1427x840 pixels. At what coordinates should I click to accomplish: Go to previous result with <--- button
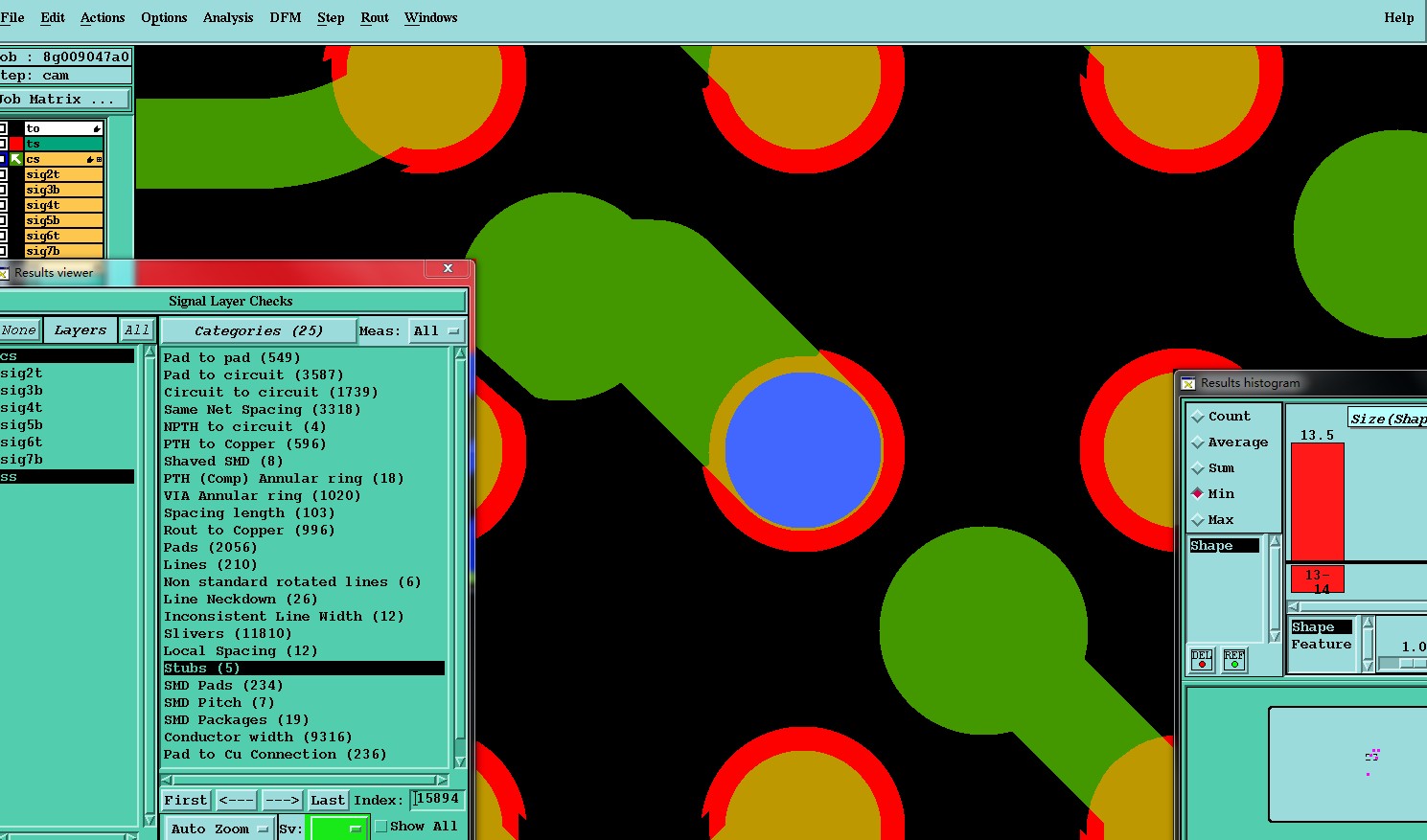click(x=236, y=800)
